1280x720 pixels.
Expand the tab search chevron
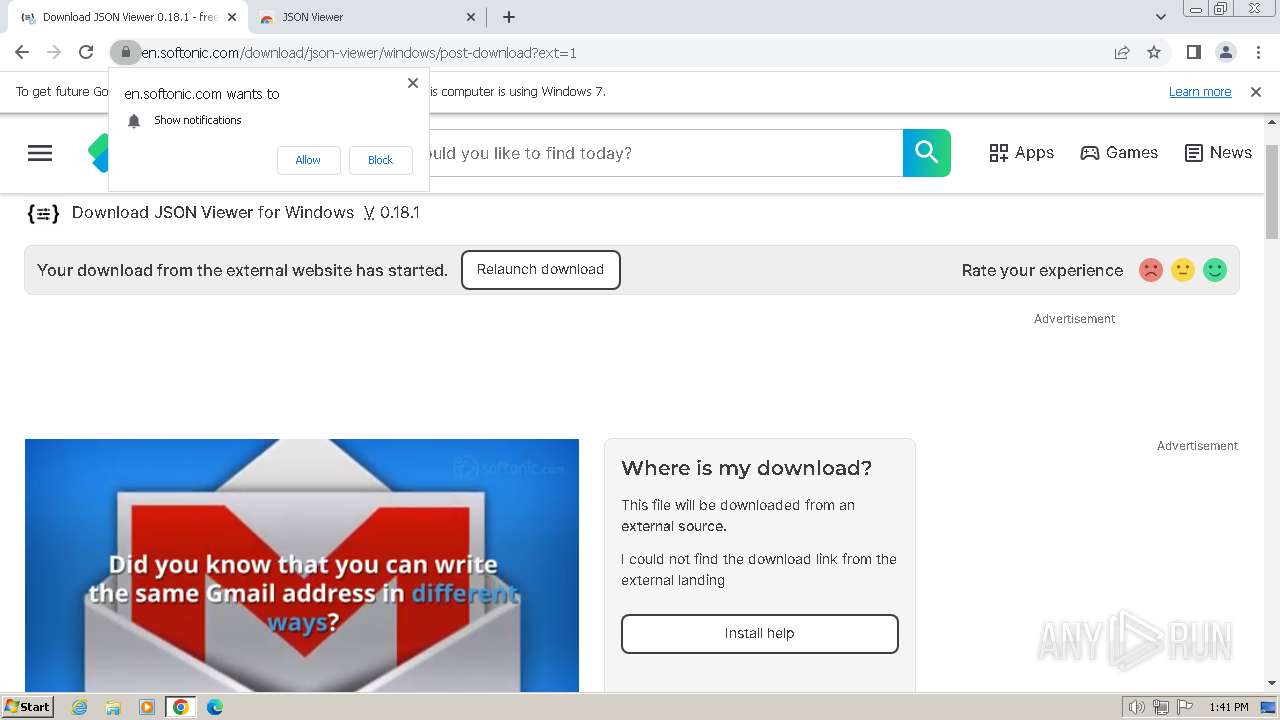[x=1161, y=17]
